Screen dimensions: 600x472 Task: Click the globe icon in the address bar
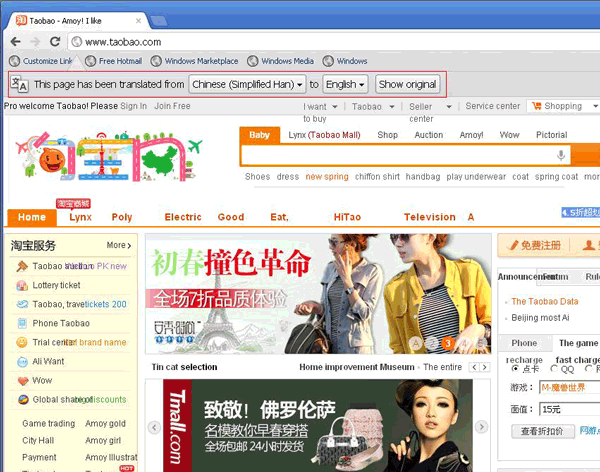[77, 41]
